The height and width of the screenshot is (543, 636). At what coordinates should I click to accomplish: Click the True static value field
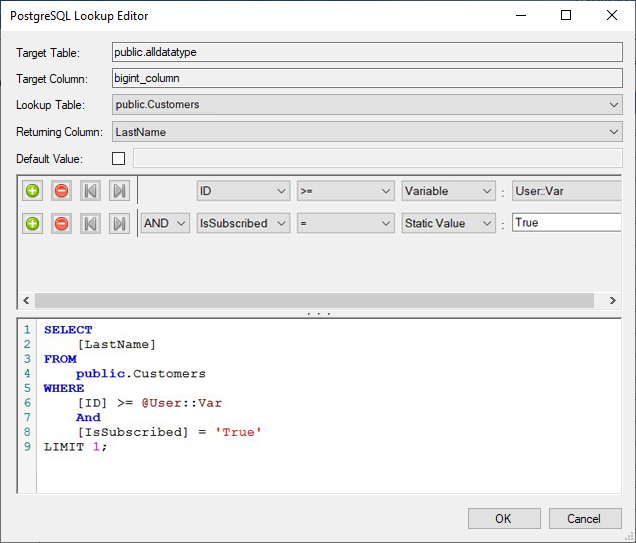click(x=567, y=223)
